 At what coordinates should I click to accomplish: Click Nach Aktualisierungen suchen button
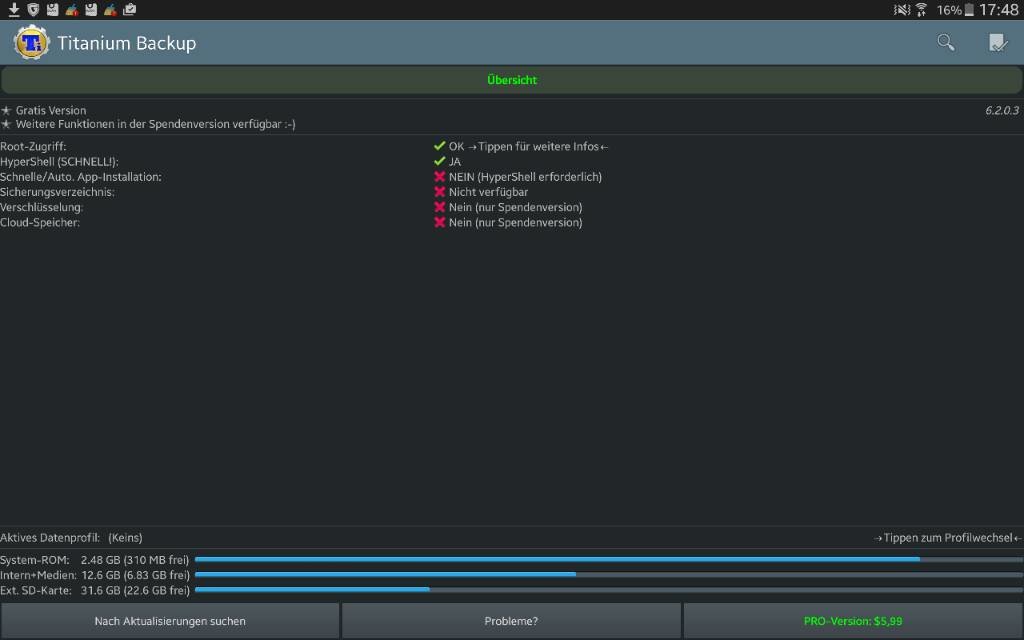(170, 621)
